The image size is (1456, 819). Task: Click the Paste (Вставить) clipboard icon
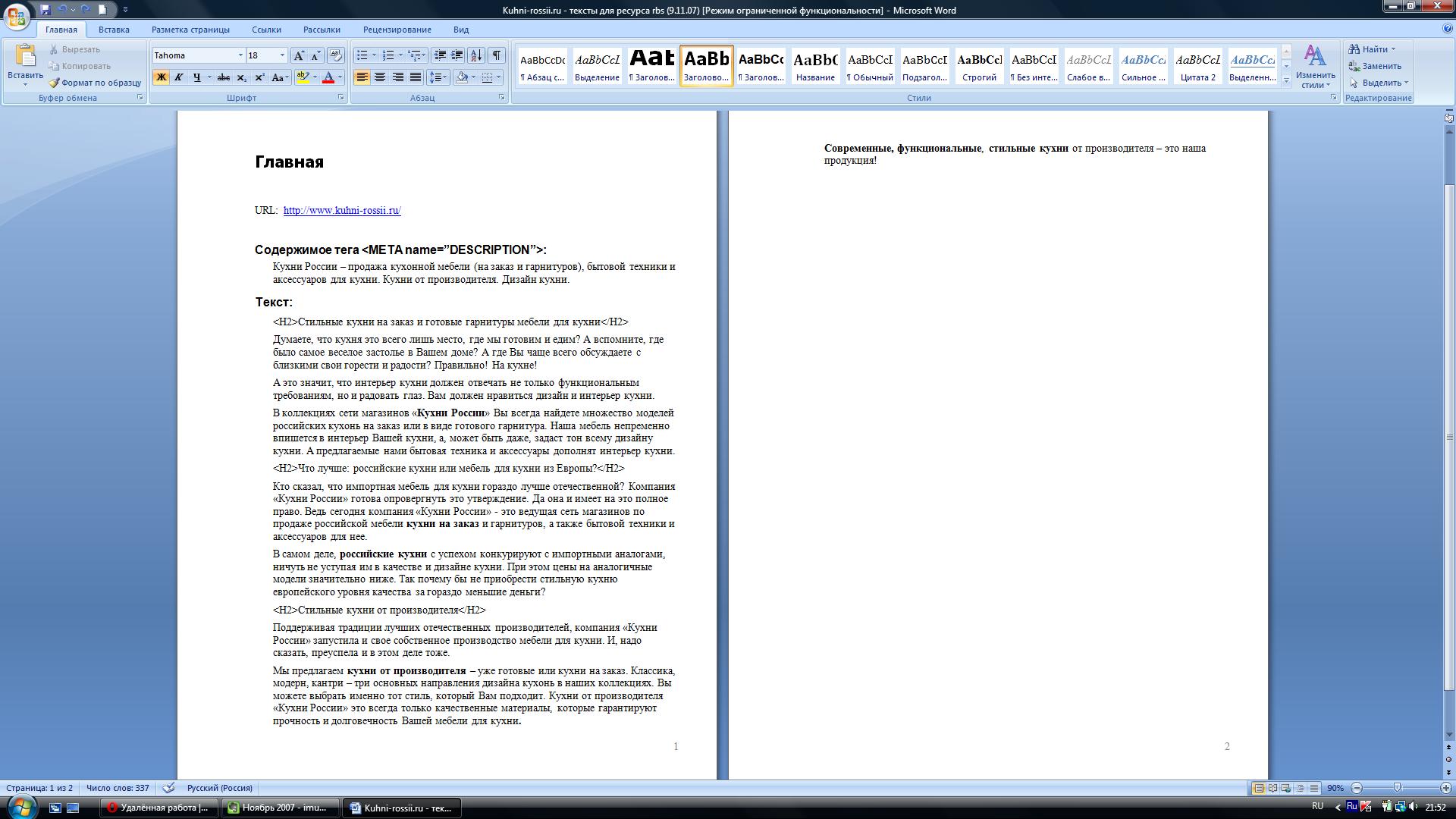coord(24,57)
